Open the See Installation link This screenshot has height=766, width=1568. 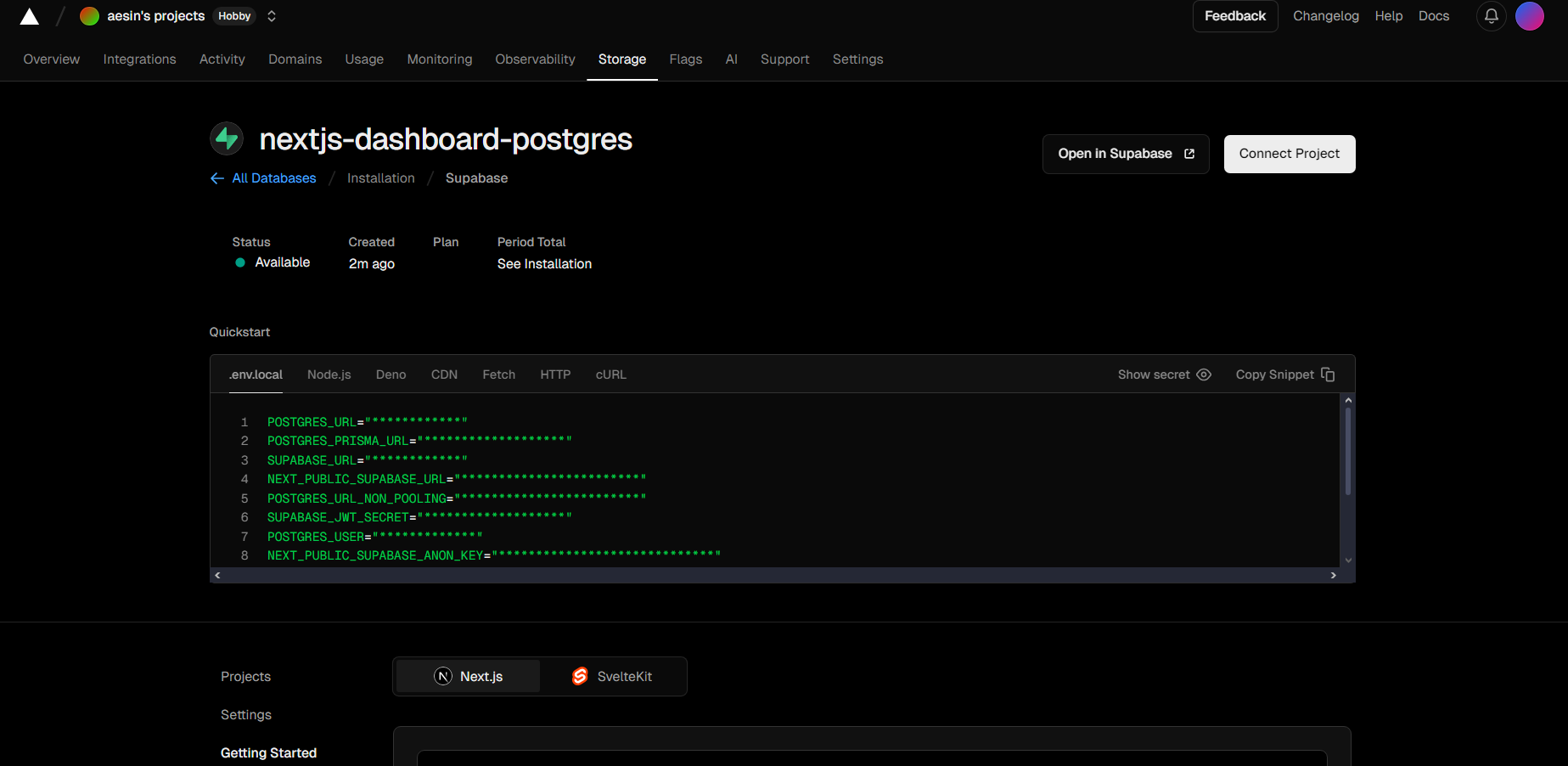pyautogui.click(x=544, y=264)
